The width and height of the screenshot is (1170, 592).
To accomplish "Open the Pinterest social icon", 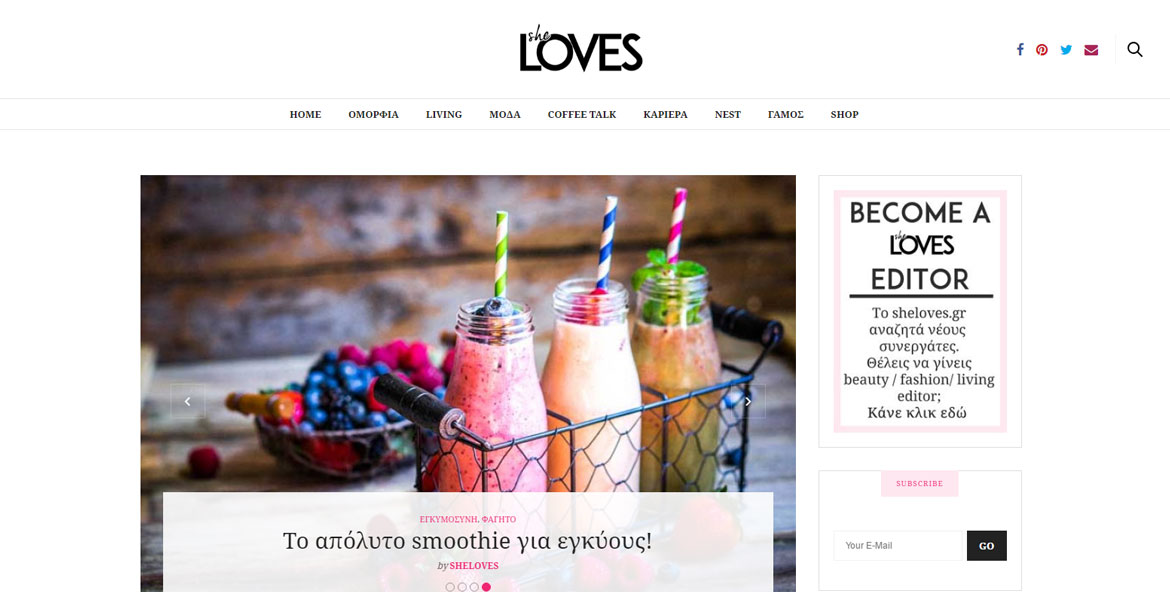I will [x=1042, y=50].
